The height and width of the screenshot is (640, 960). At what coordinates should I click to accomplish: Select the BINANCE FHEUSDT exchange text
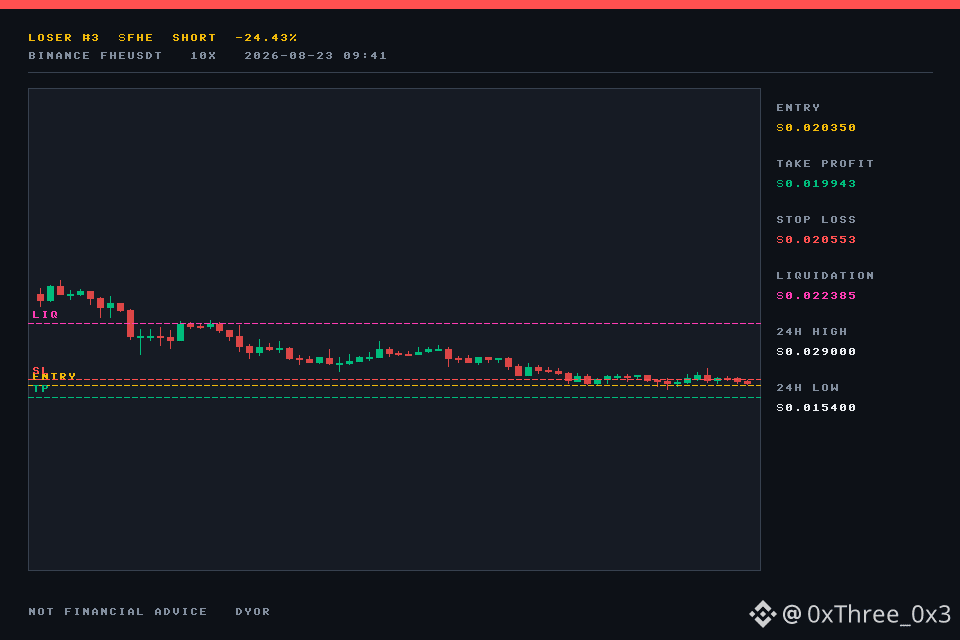(x=95, y=56)
